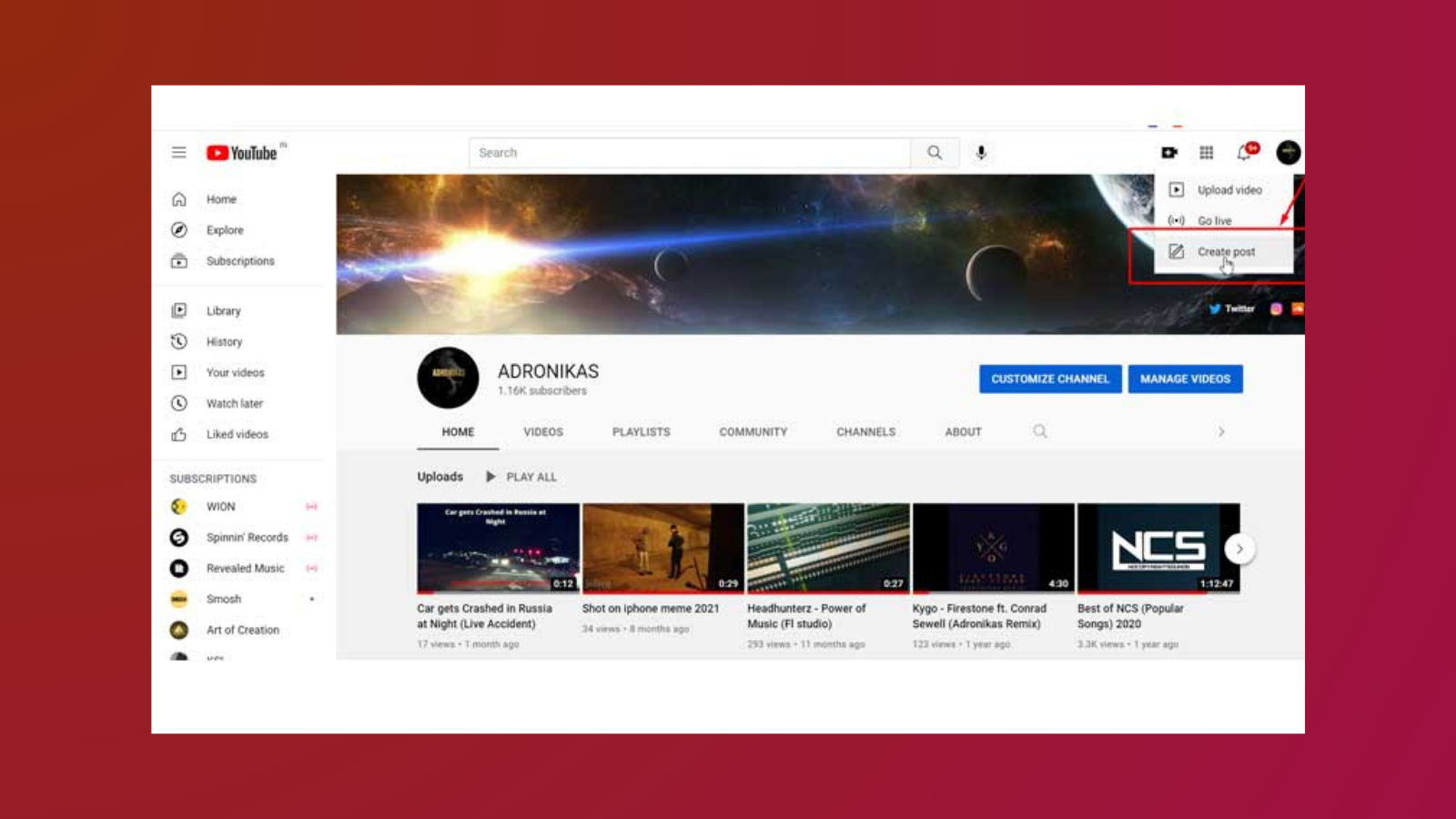Screen dimensions: 1456x819
Task: Click the search magnifier button
Action: (x=935, y=153)
